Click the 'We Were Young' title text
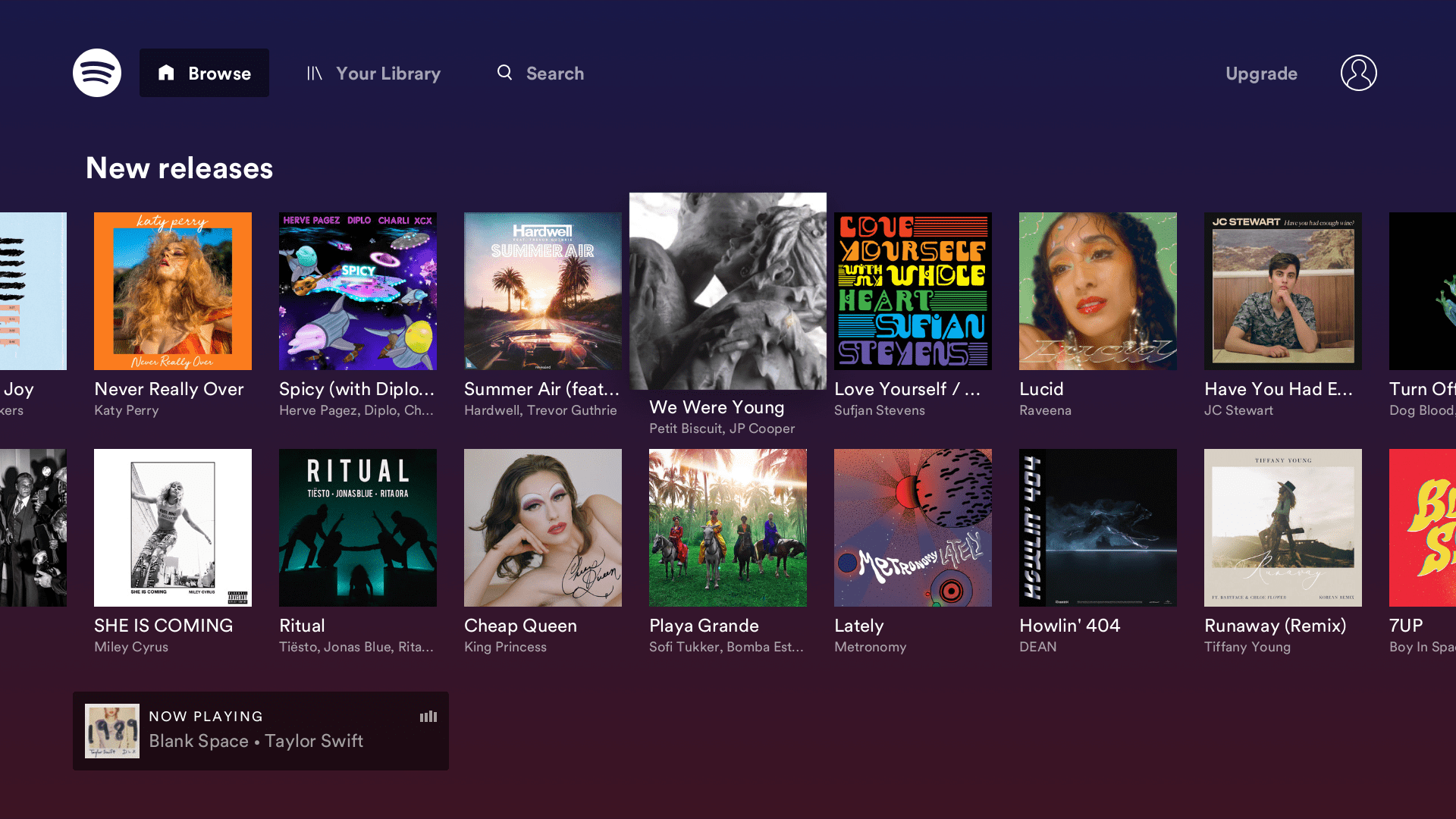The width and height of the screenshot is (1456, 819). 717,407
